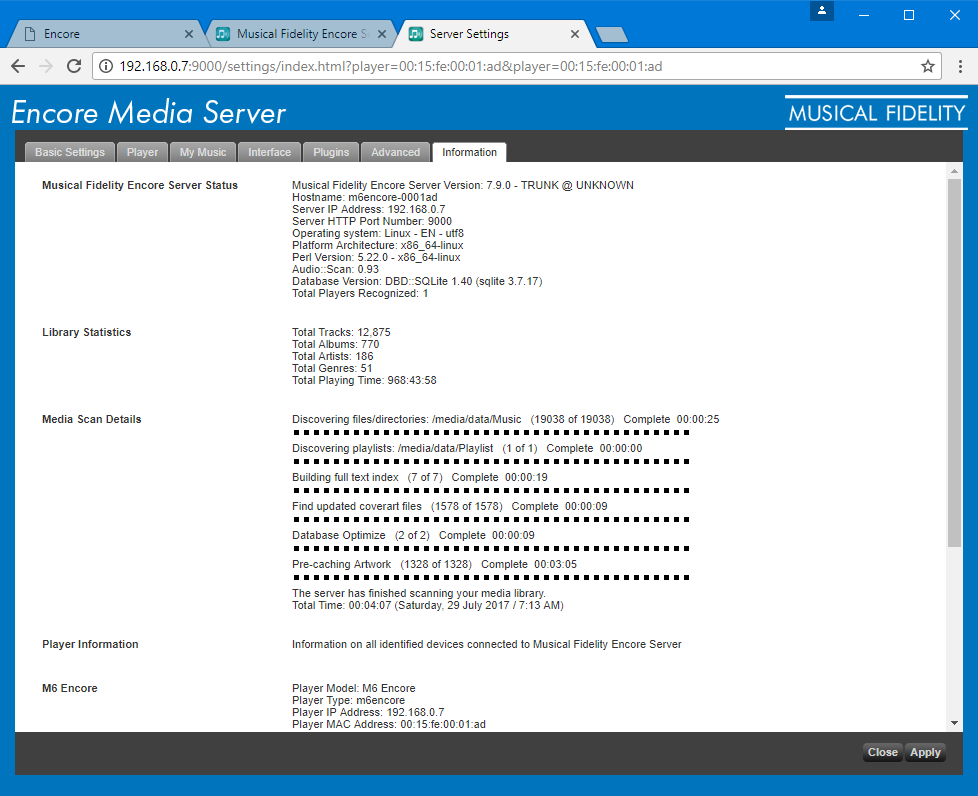Click the Close button at the bottom
The width and height of the screenshot is (978, 796).
point(883,752)
